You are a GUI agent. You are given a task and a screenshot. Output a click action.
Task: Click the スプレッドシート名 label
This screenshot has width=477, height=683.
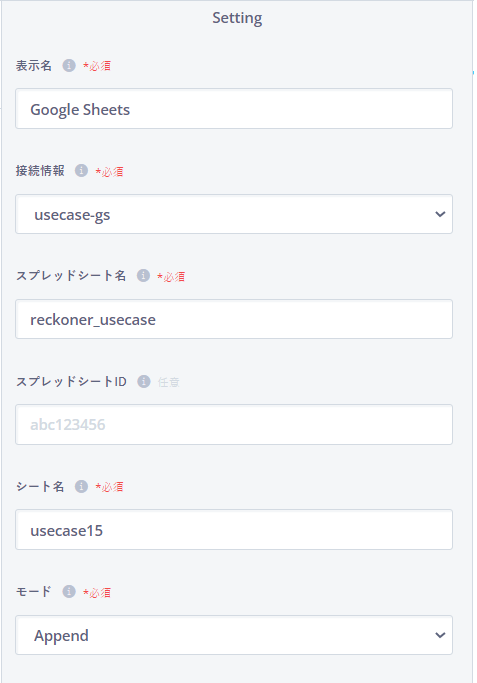[x=71, y=276]
